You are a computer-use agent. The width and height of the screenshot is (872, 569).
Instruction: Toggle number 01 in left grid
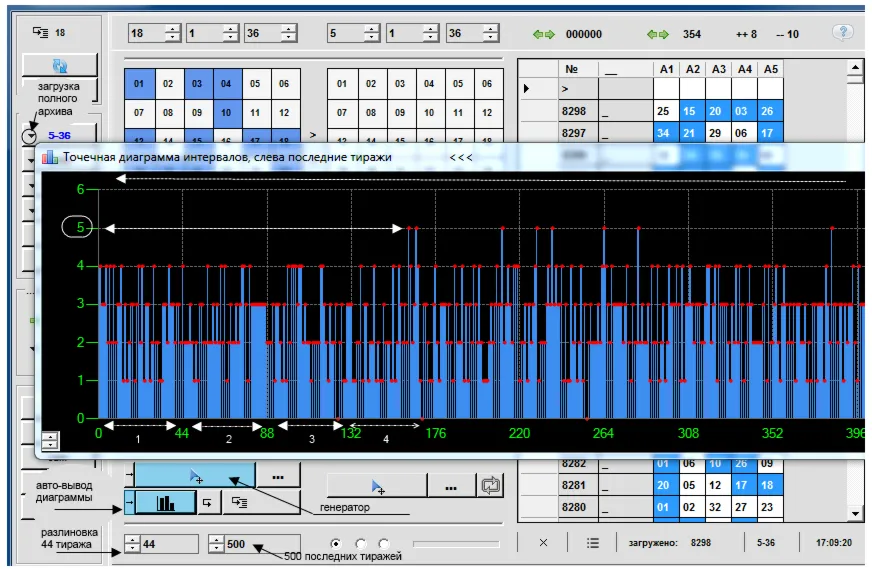139,83
